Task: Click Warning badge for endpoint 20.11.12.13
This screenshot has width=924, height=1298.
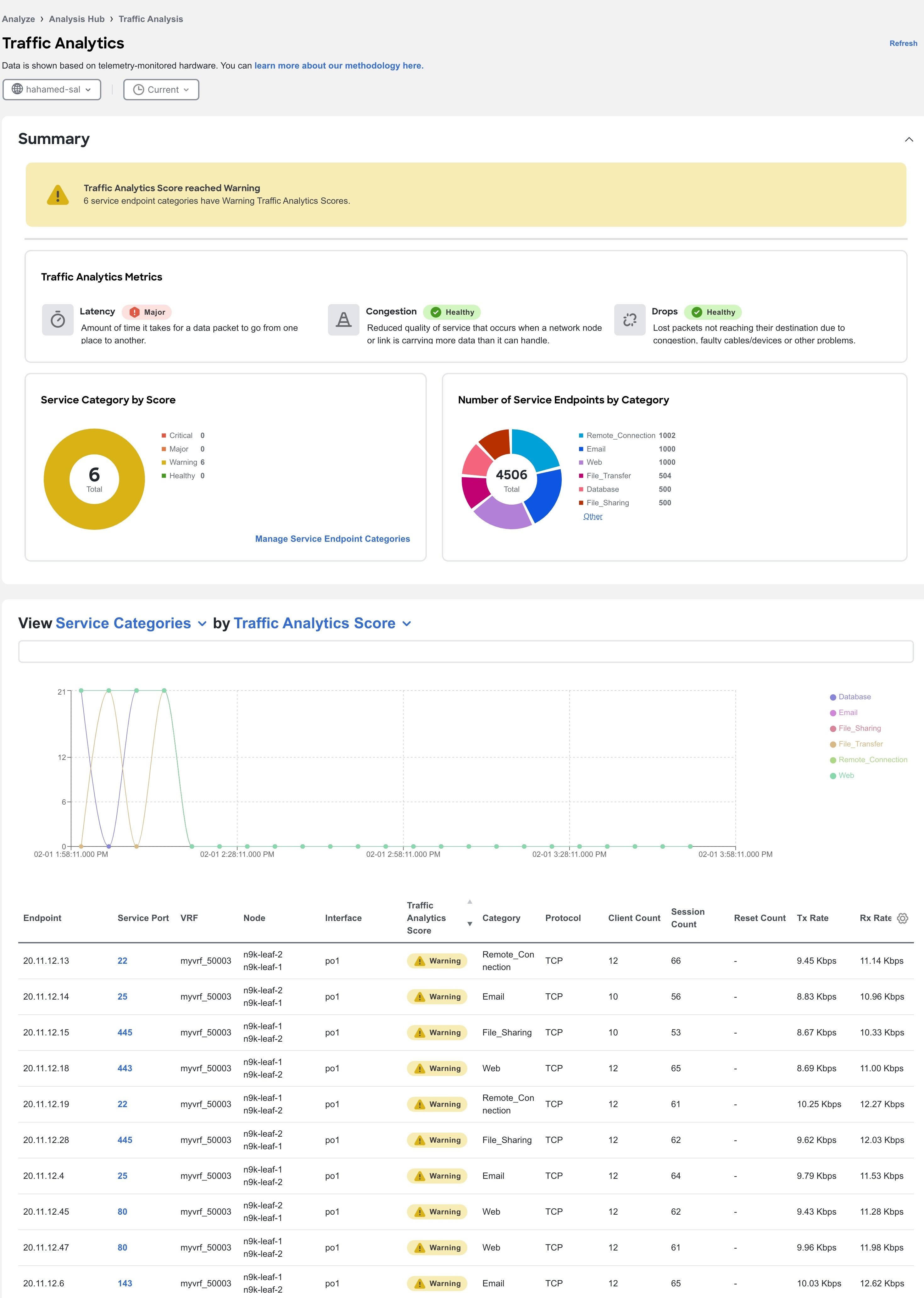Action: (x=437, y=961)
